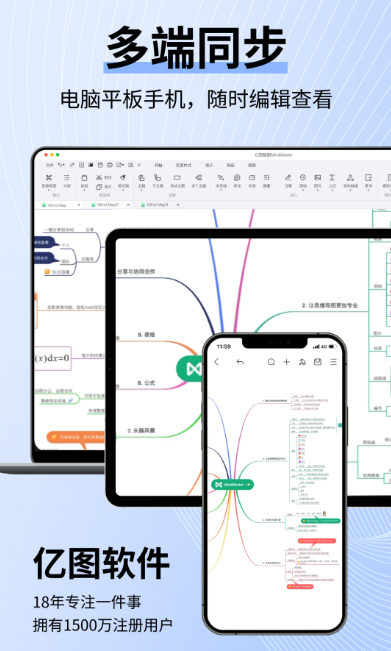Insert a 子主题 subtopic from the ribbon
The width and height of the screenshot is (391, 651).
click(157, 177)
